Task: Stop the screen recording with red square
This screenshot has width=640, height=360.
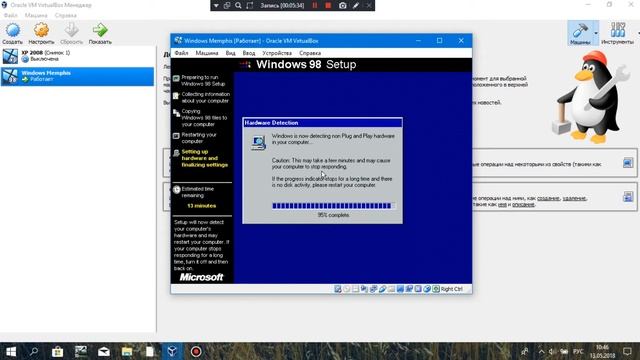Action: point(328,5)
